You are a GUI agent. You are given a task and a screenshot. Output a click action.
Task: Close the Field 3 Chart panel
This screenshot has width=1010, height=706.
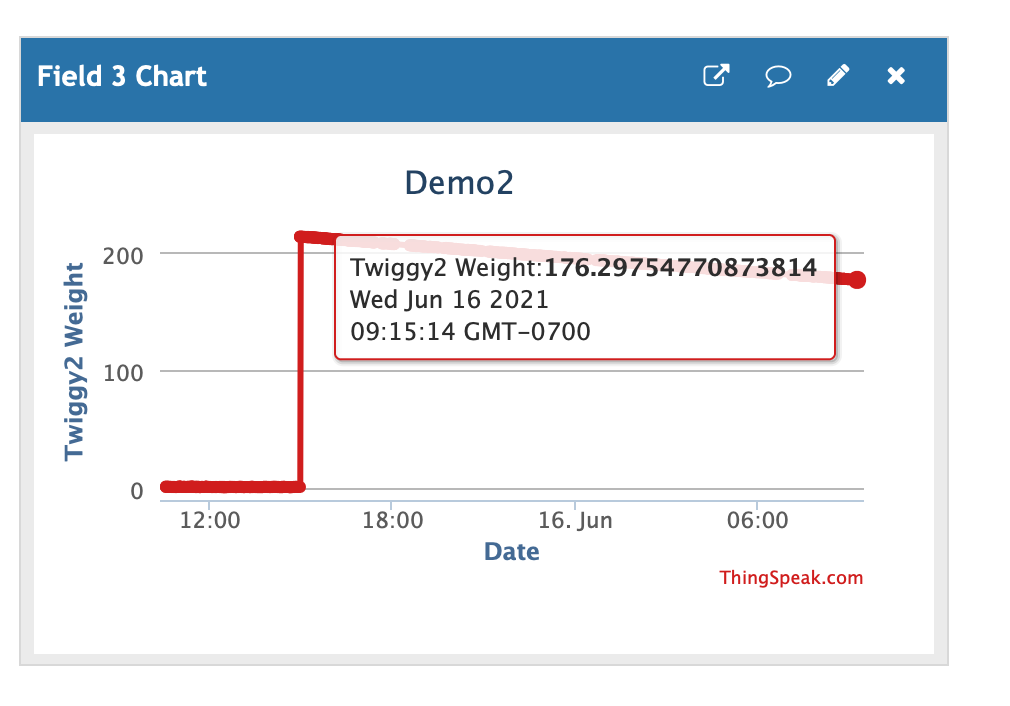(896, 76)
